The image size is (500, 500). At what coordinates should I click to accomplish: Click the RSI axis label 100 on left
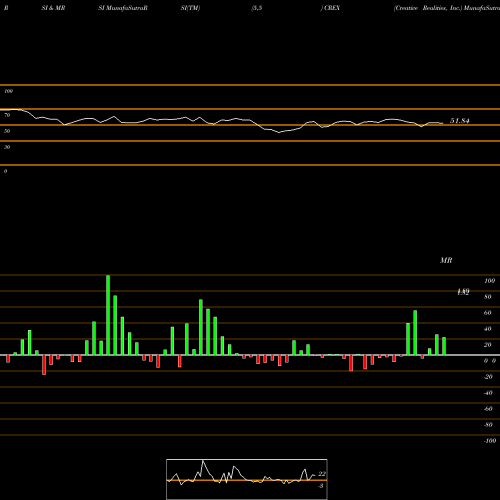pos(8,91)
